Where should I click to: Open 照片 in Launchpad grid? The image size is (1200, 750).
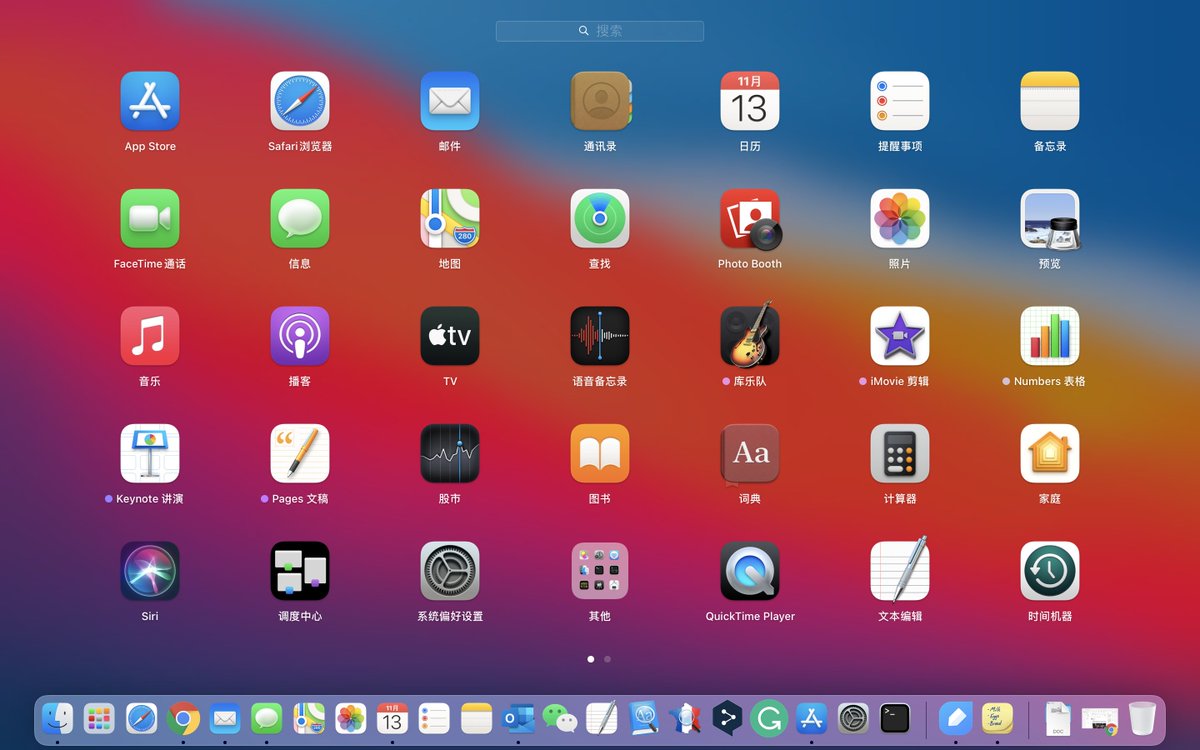point(900,218)
